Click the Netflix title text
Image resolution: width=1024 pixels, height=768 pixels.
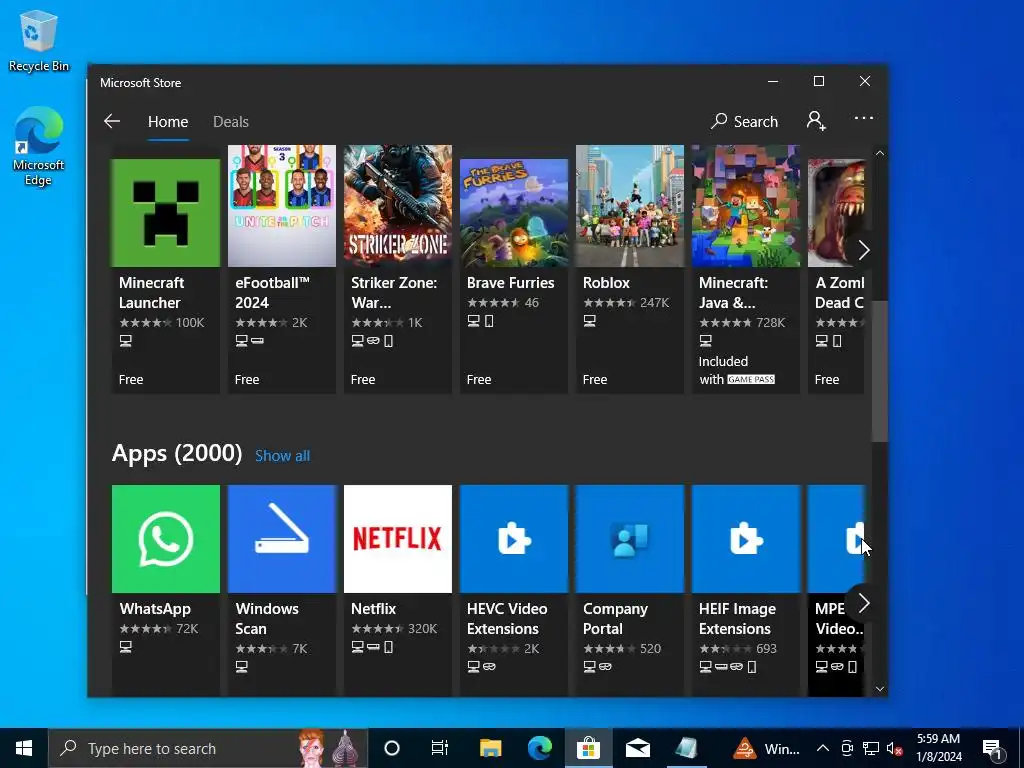click(x=374, y=609)
